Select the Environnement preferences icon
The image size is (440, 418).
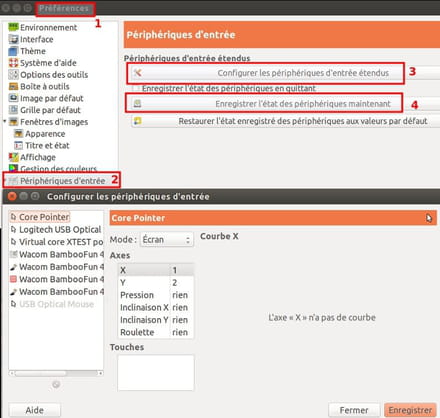(x=13, y=27)
